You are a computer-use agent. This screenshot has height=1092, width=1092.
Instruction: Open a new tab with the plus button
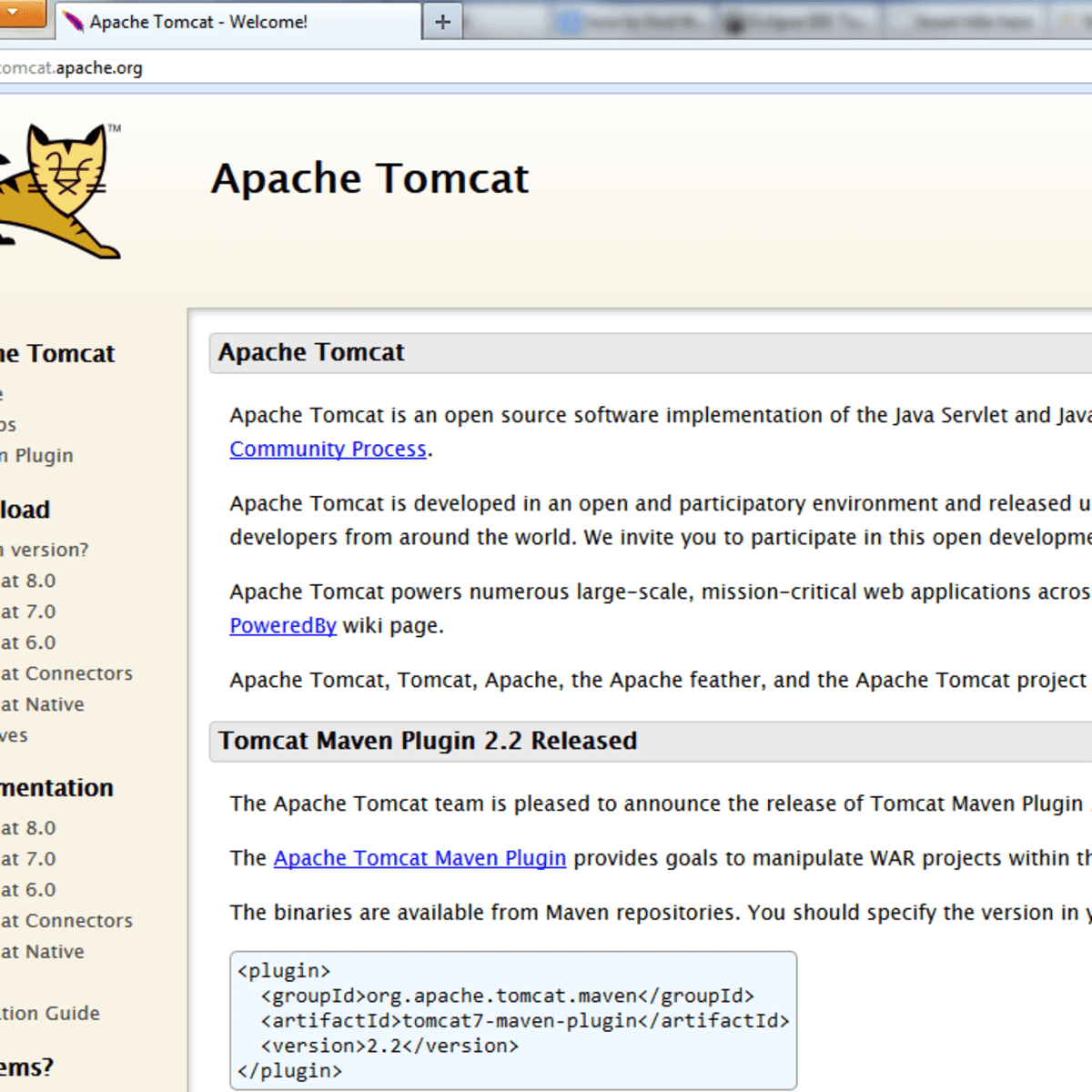pos(443,22)
